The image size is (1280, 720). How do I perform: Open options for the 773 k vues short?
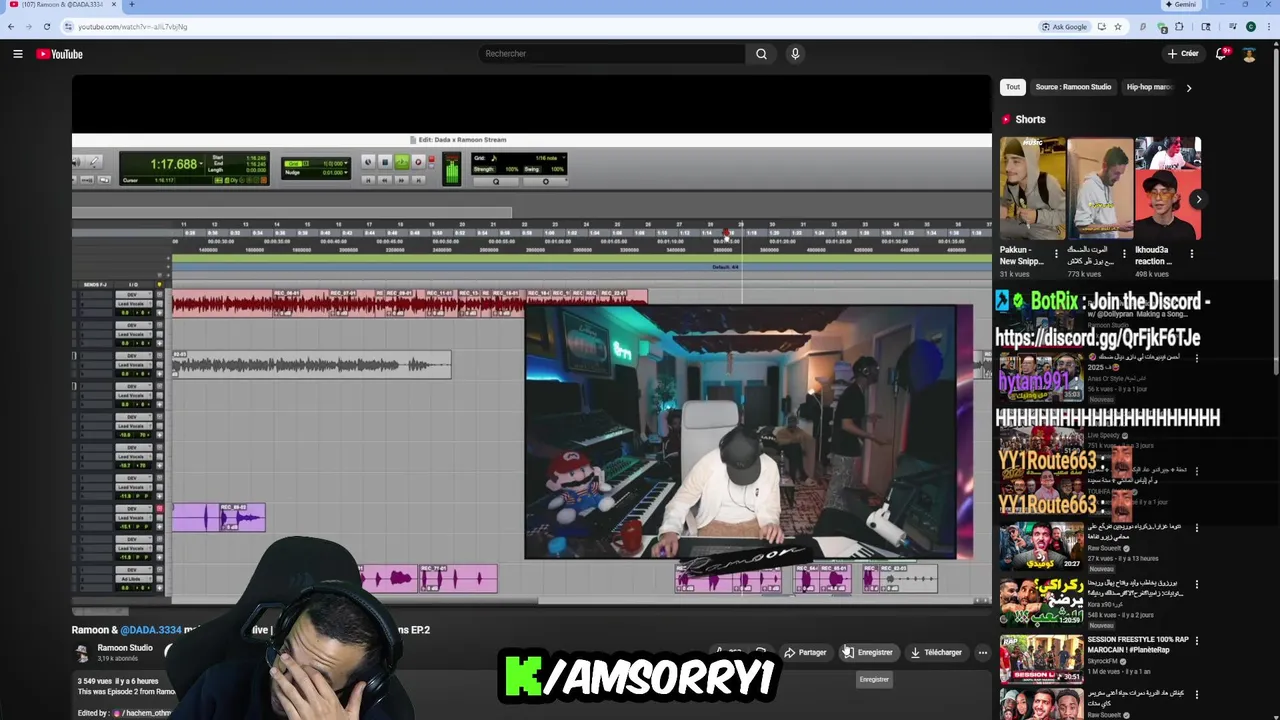pos(1124,254)
